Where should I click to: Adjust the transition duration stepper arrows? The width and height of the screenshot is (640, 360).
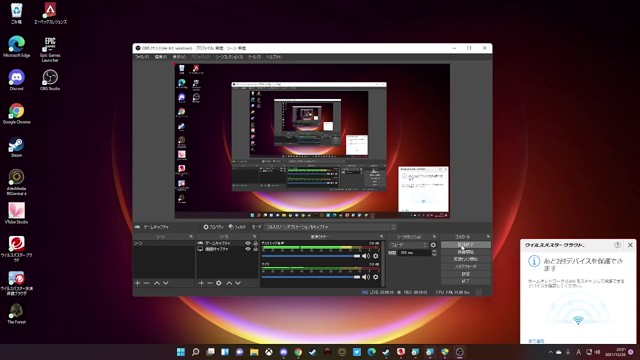[x=434, y=253]
